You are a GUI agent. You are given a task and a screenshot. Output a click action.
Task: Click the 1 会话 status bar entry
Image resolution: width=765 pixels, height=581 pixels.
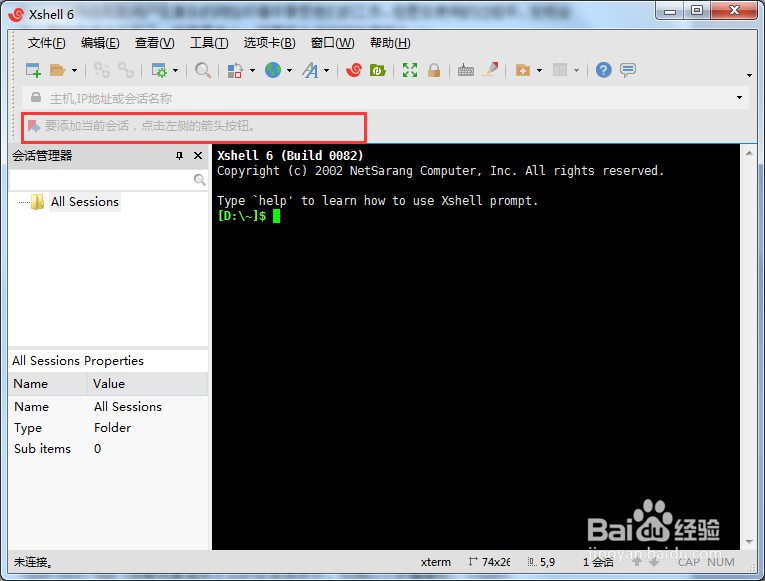click(598, 562)
